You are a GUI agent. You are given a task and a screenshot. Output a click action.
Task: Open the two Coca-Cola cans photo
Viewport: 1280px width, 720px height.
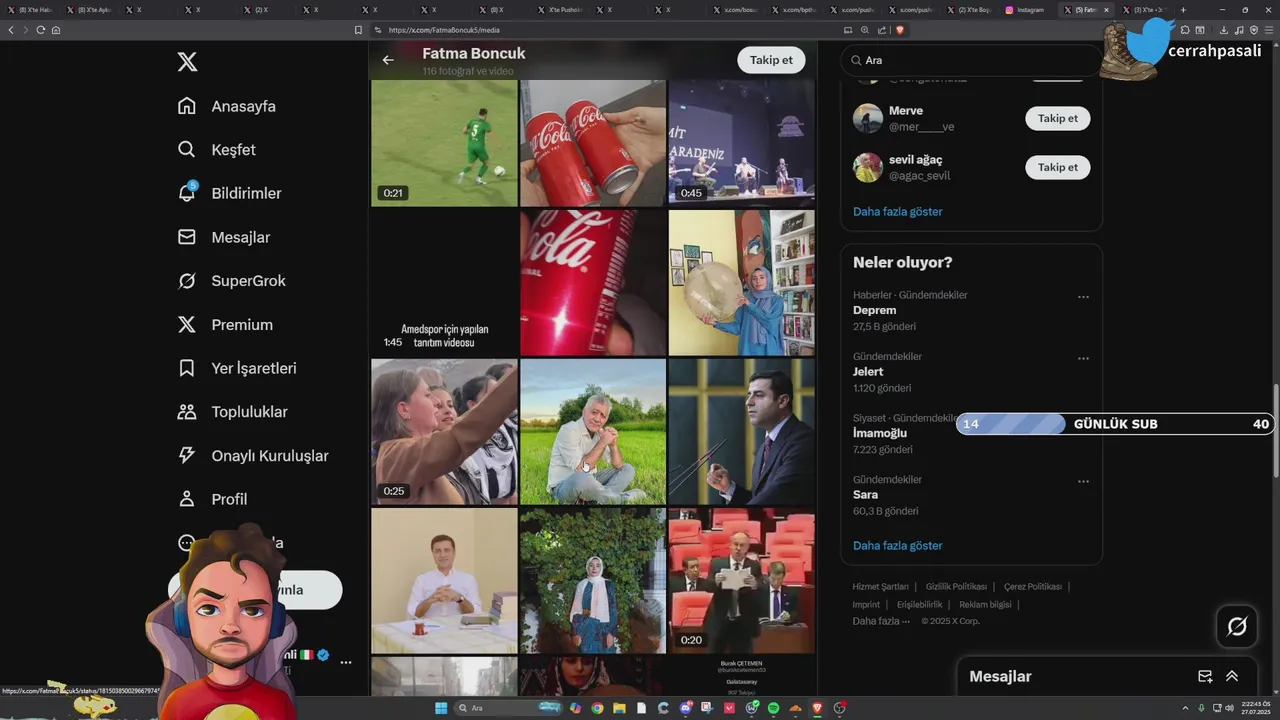[x=593, y=143]
